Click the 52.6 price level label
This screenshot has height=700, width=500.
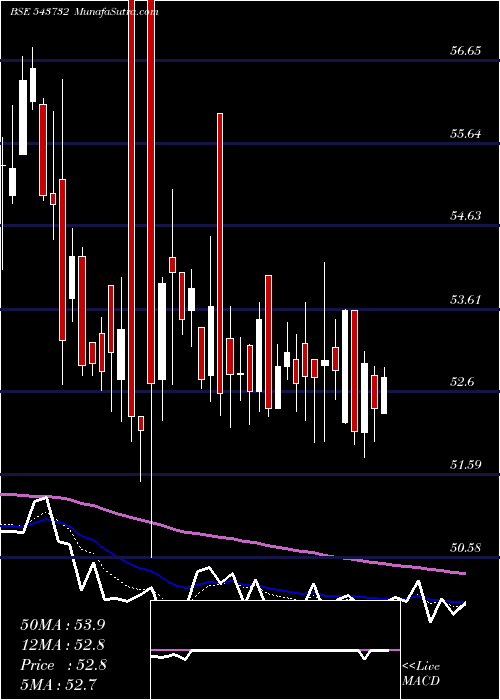(x=462, y=382)
